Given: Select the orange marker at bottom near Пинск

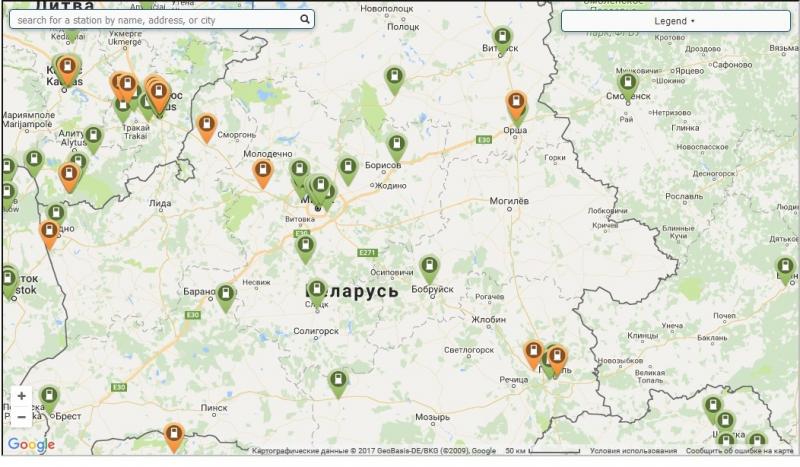Looking at the screenshot, I should point(175,435).
